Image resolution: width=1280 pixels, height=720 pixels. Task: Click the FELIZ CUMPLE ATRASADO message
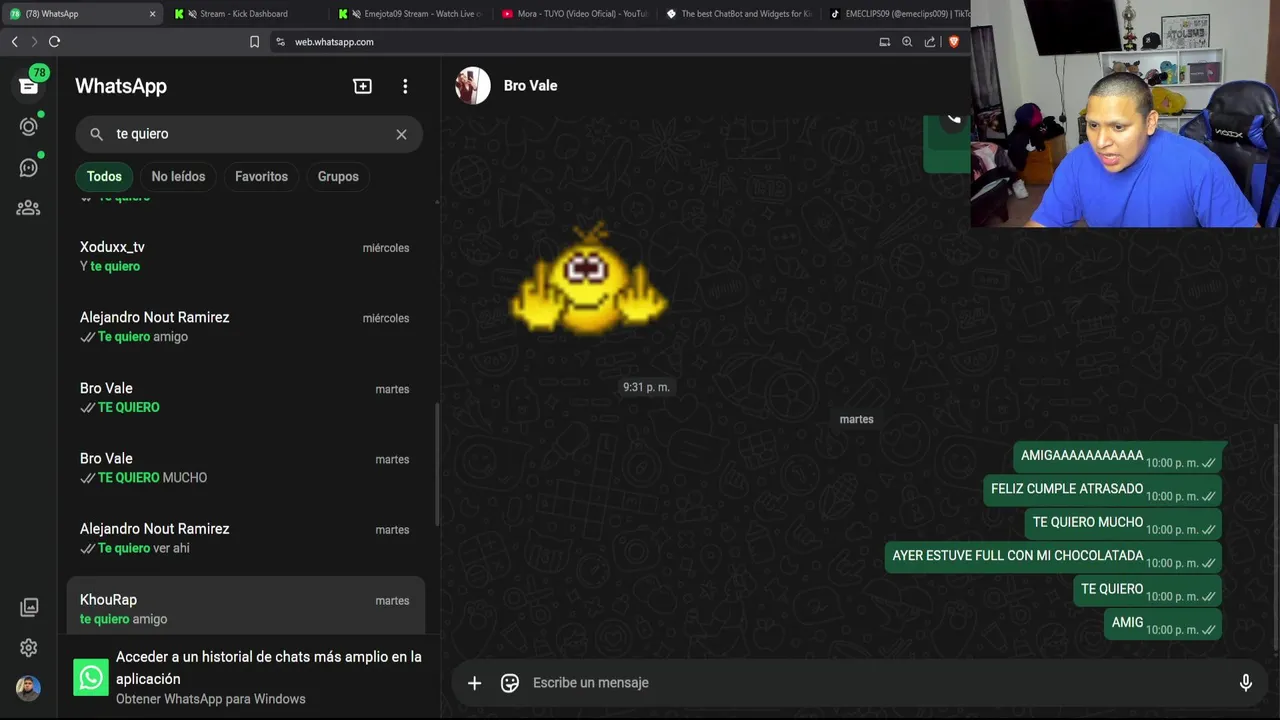tap(1102, 491)
